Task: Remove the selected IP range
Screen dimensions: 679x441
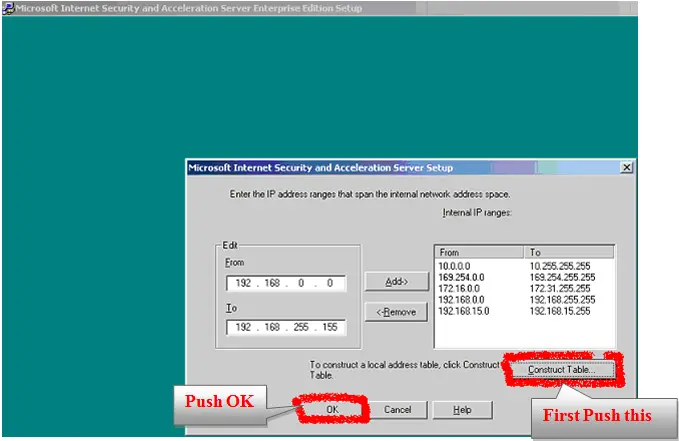Action: tap(397, 312)
